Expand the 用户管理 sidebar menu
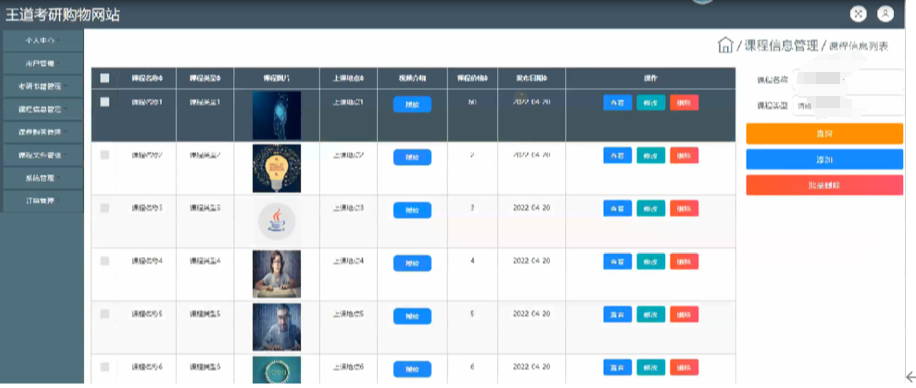Screen dimensions: 916x388 [x=42, y=63]
